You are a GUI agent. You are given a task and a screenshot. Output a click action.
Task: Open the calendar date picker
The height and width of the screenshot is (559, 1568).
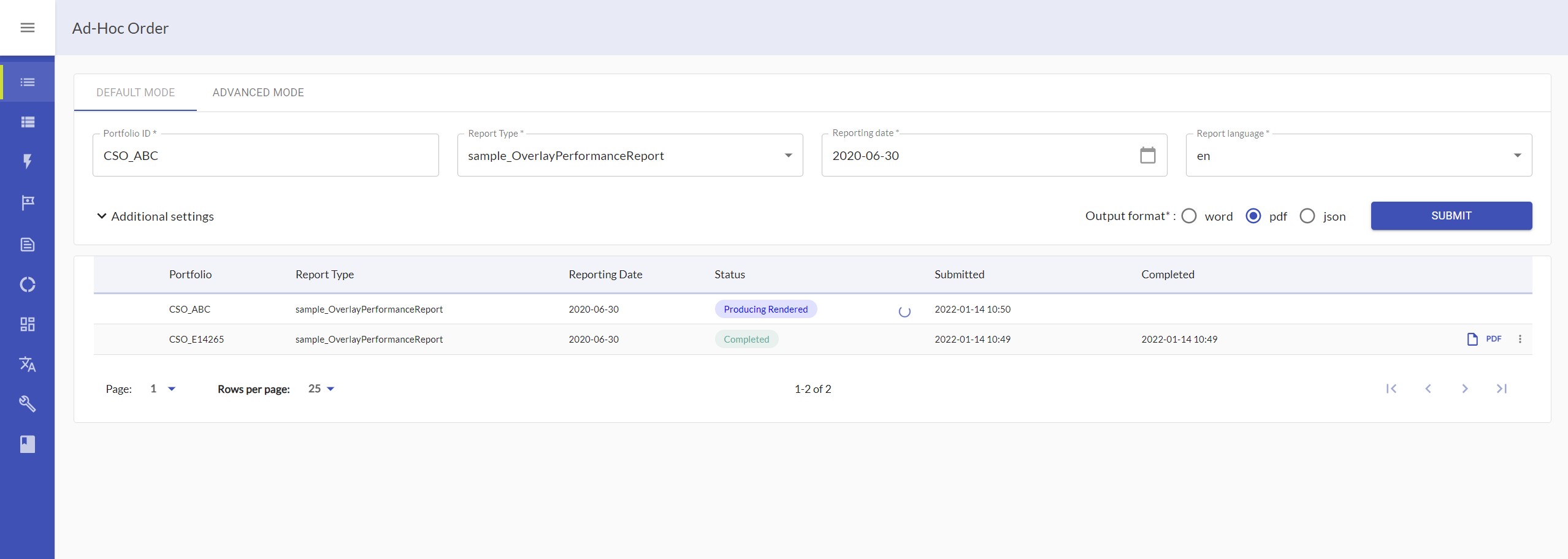pyautogui.click(x=1147, y=156)
